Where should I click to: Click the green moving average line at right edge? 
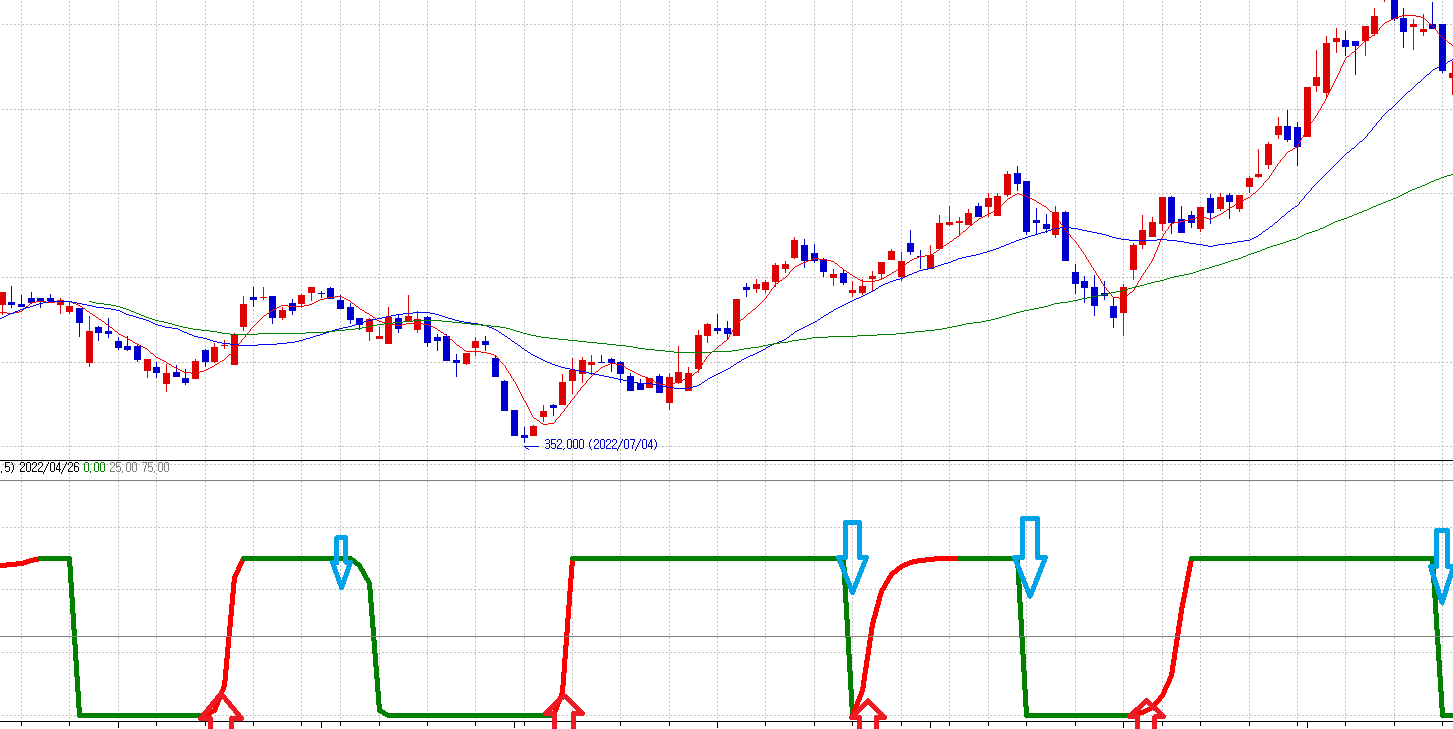click(1440, 177)
